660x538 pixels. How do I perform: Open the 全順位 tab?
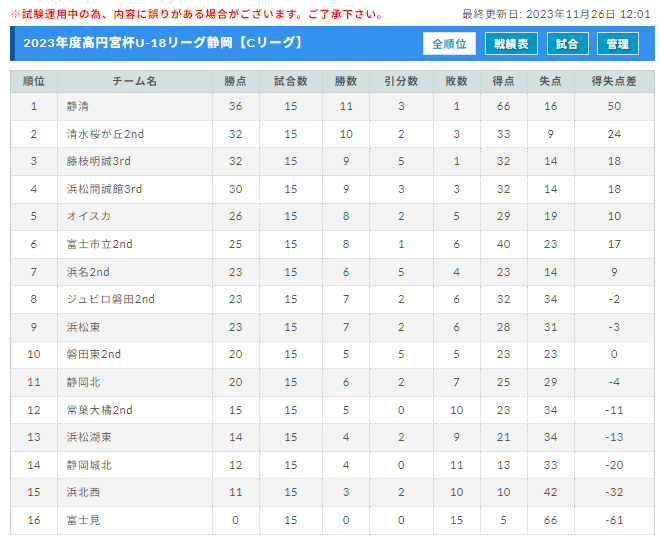tap(449, 44)
